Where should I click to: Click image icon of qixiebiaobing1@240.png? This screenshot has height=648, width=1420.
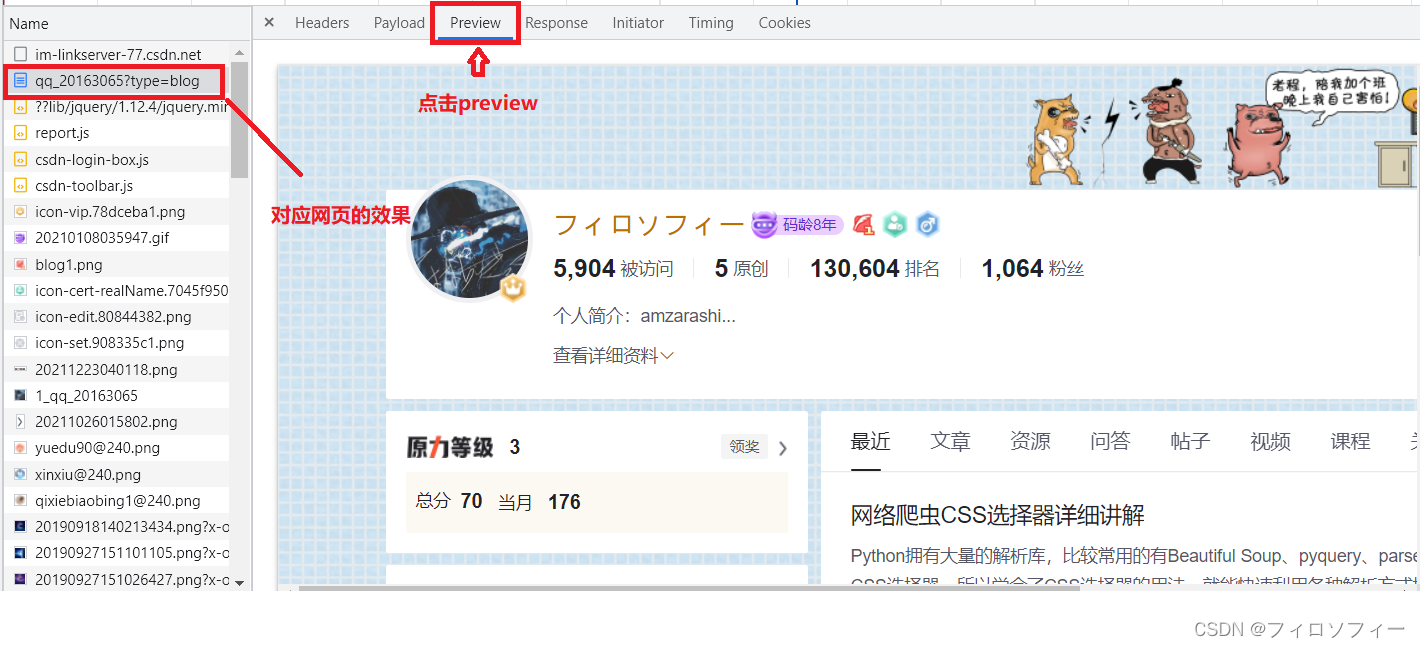click(20, 500)
